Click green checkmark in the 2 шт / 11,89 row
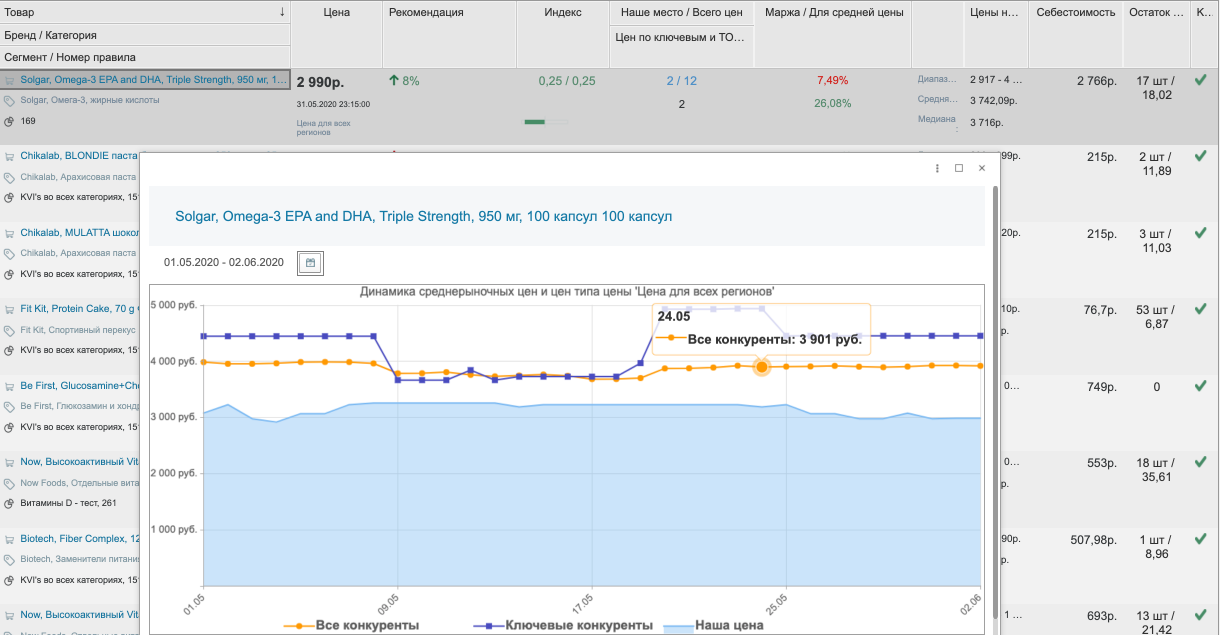The height and width of the screenshot is (635, 1220). (1200, 156)
